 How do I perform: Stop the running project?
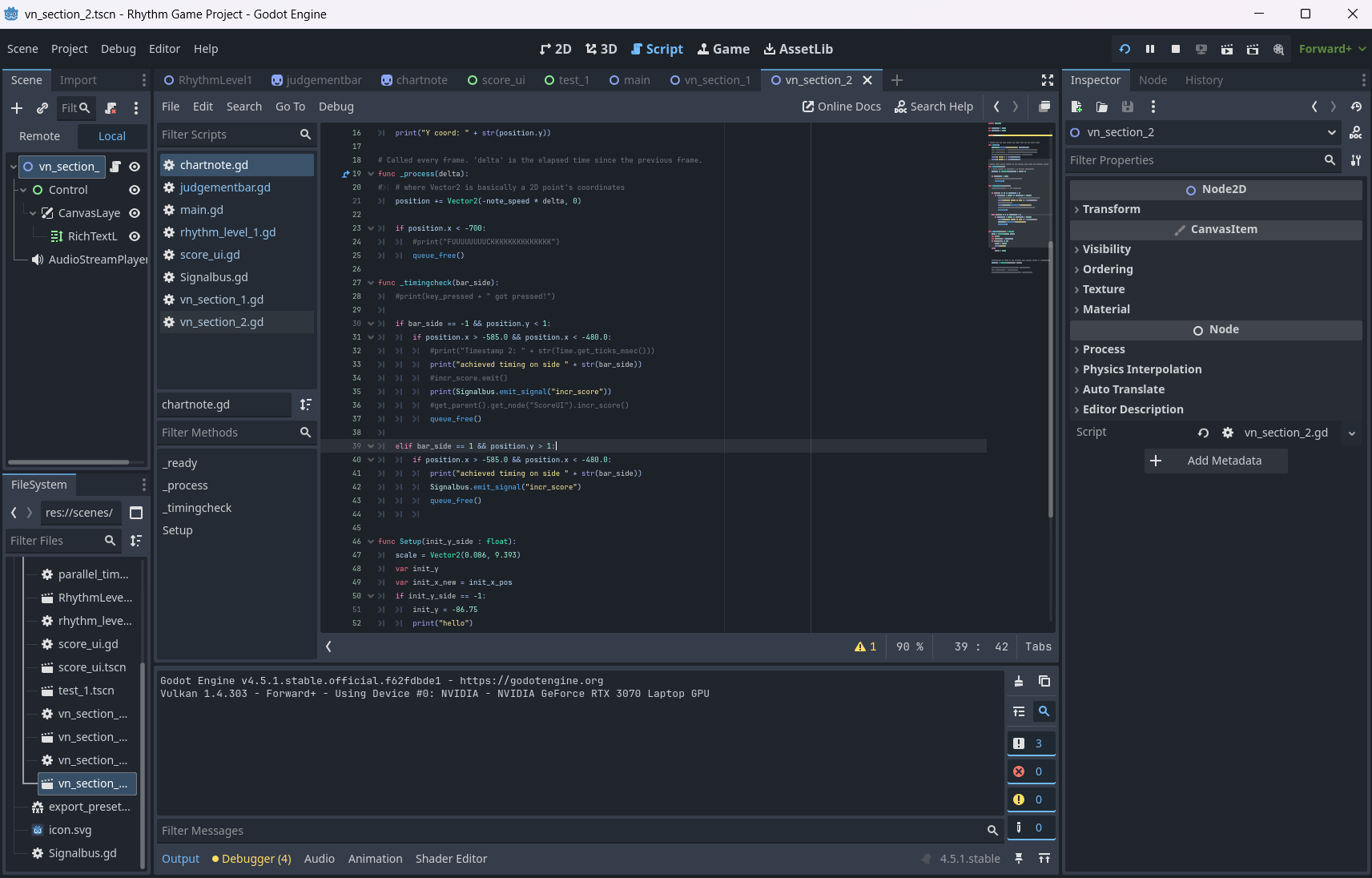click(x=1176, y=49)
